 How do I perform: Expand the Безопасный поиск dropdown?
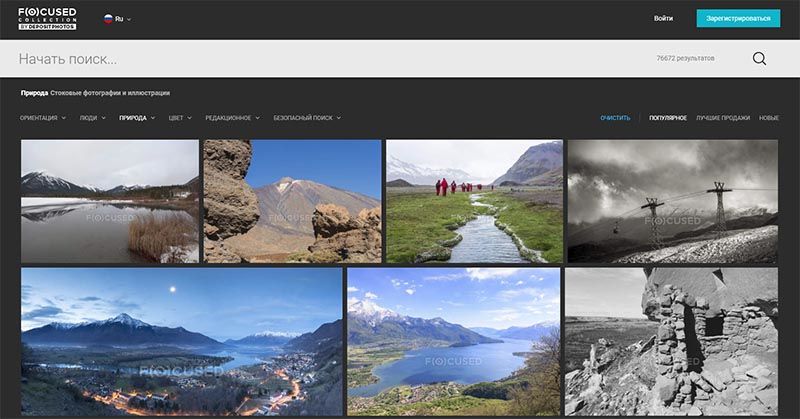pos(307,118)
